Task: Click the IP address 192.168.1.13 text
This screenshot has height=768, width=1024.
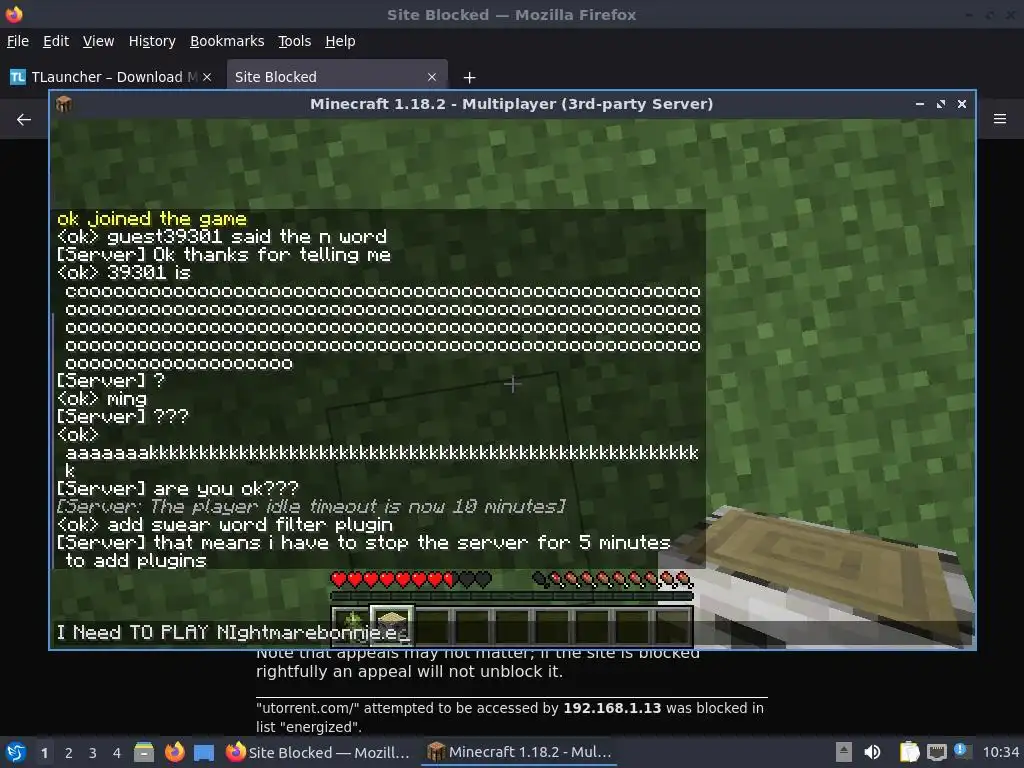Action: click(x=612, y=709)
